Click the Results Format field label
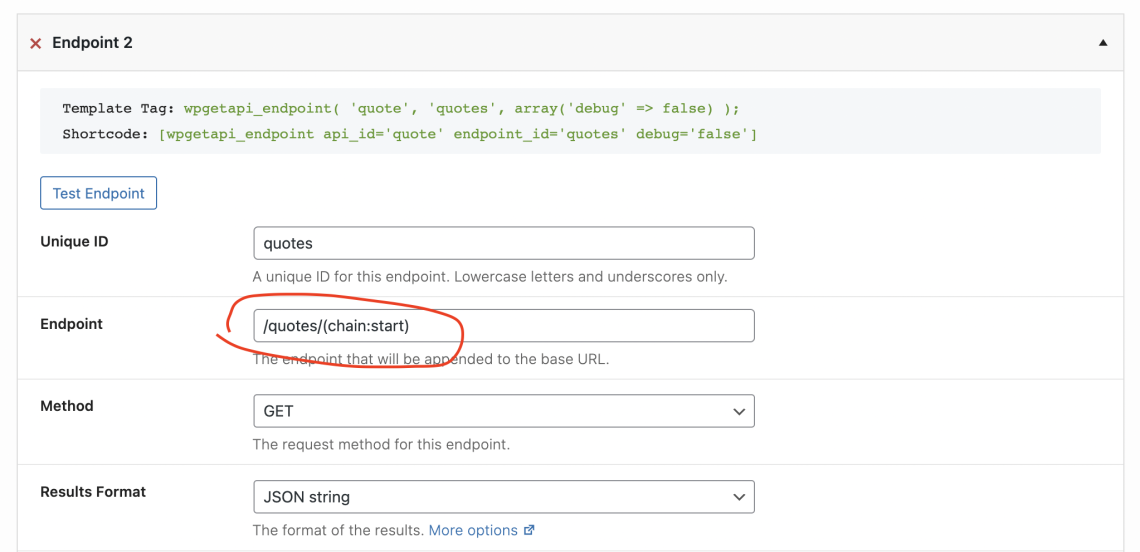 93,492
